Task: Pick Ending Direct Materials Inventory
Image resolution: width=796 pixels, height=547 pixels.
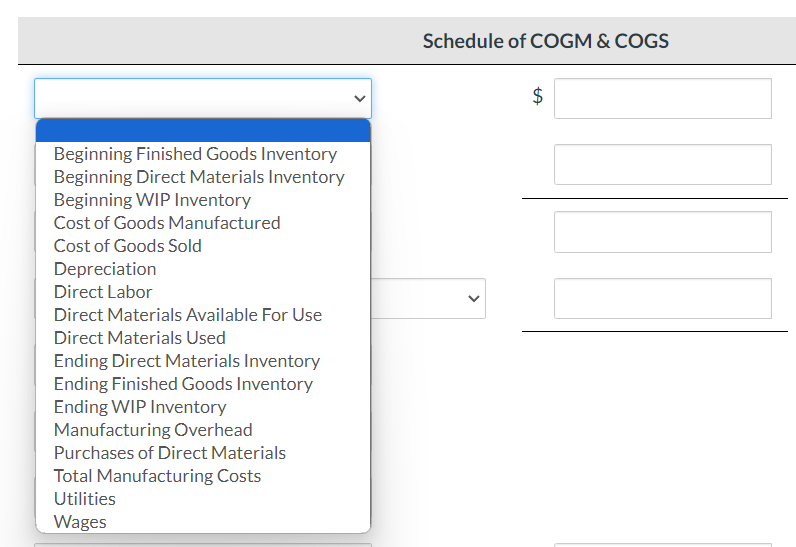Action: [x=187, y=361]
